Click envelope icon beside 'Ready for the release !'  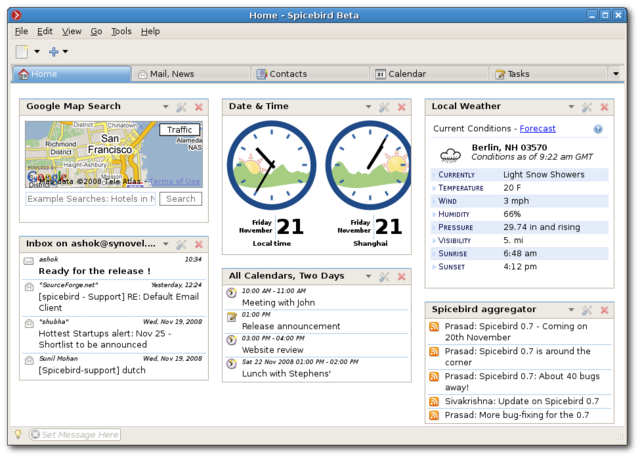tap(29, 261)
